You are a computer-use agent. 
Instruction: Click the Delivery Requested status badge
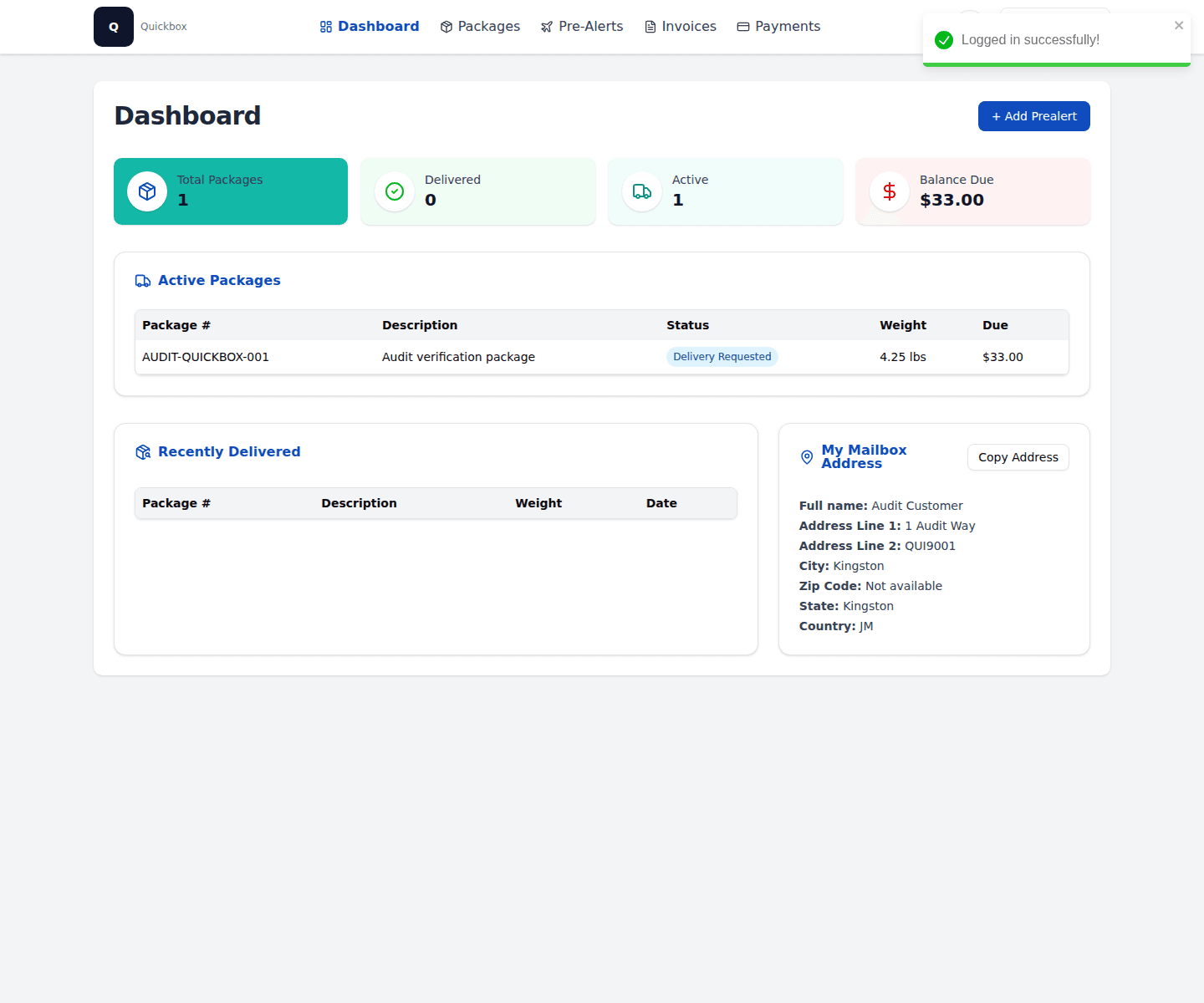722,356
